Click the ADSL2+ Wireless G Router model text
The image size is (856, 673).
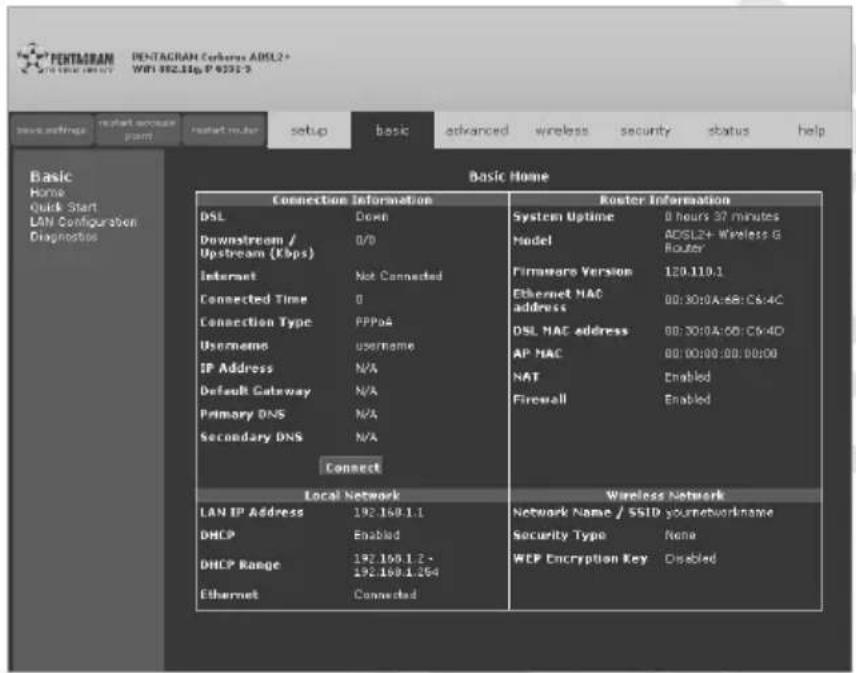(x=722, y=241)
